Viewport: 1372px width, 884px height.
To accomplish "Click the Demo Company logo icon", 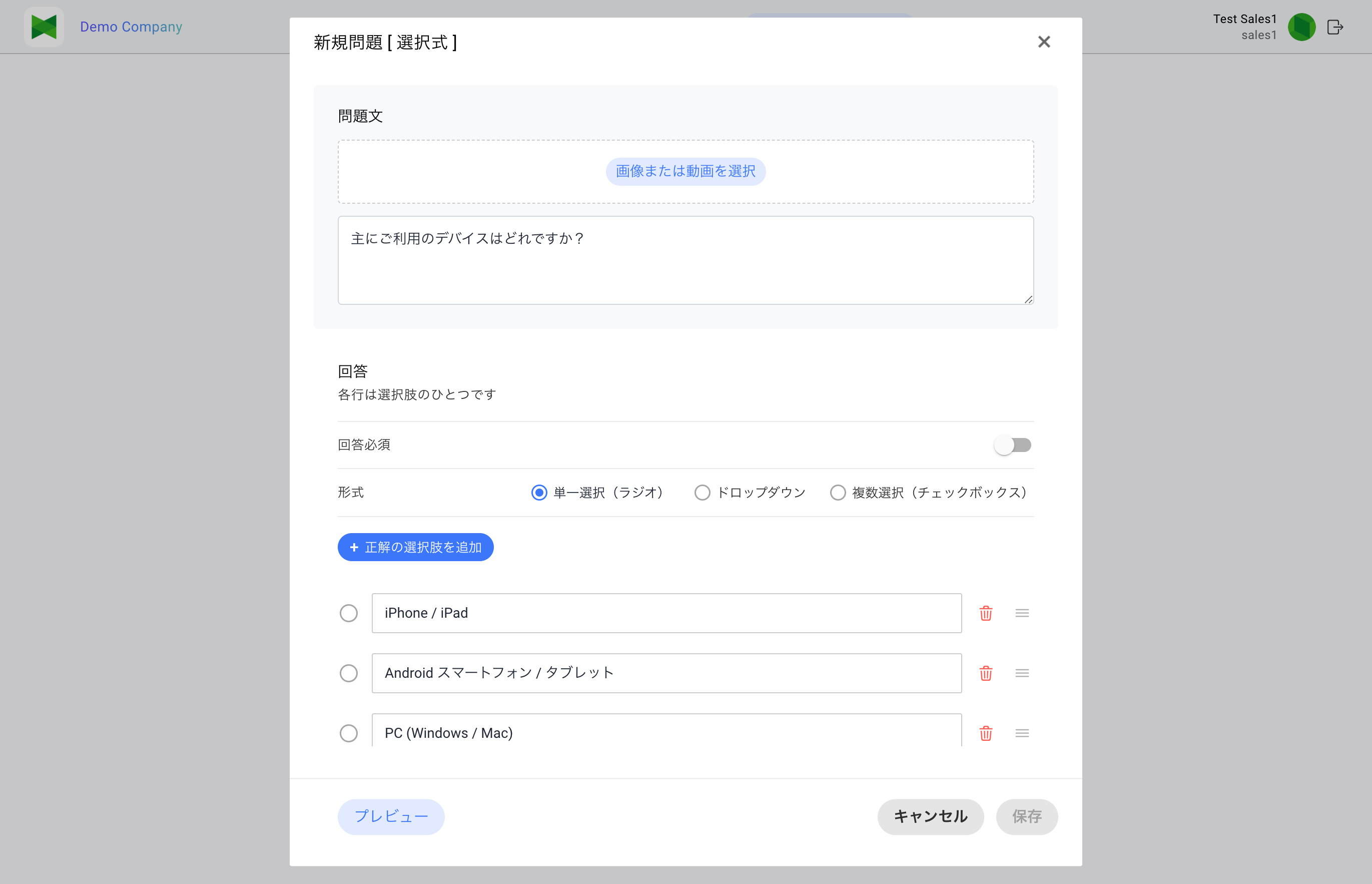I will 44,27.
